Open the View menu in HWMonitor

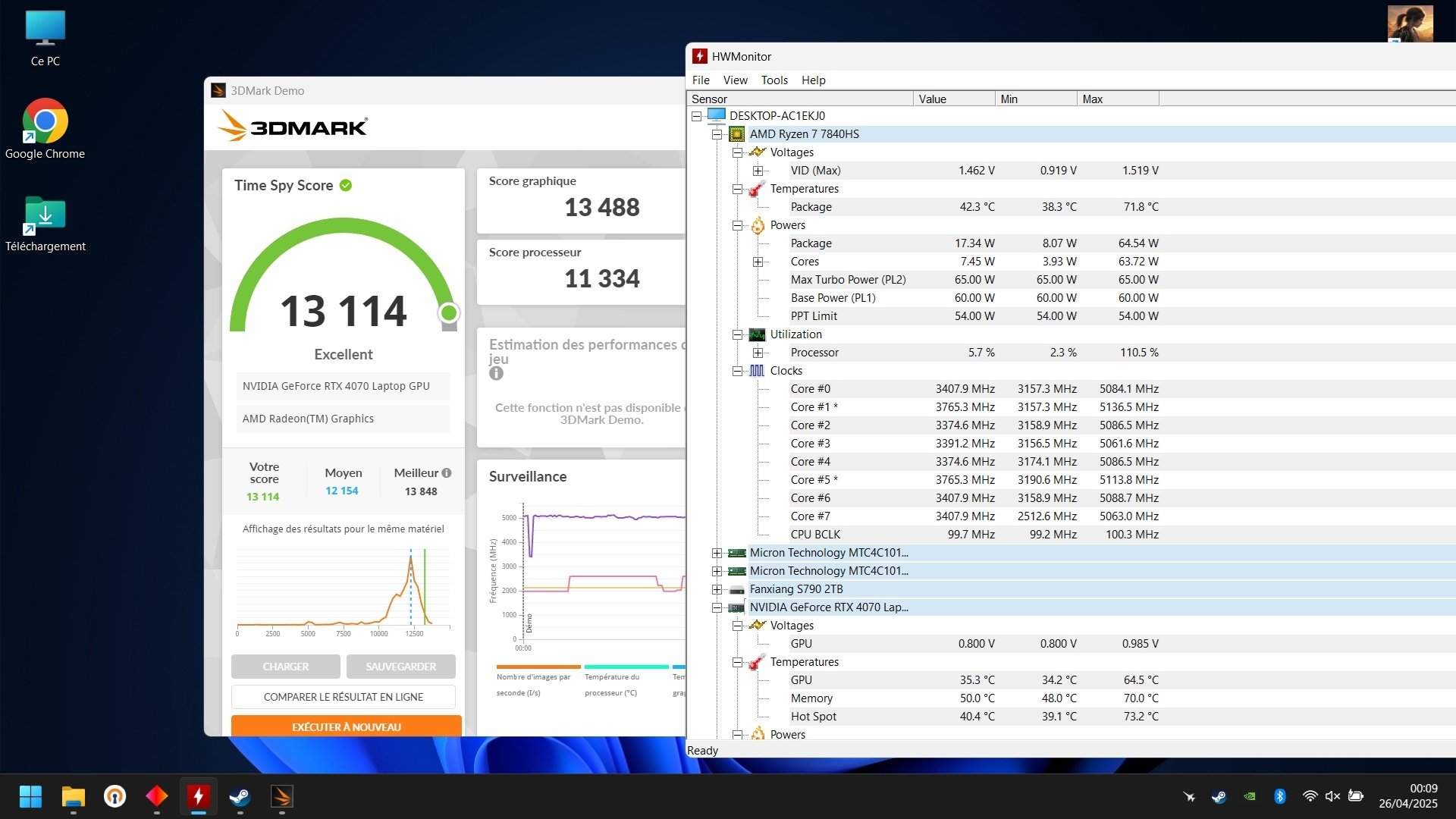point(735,80)
